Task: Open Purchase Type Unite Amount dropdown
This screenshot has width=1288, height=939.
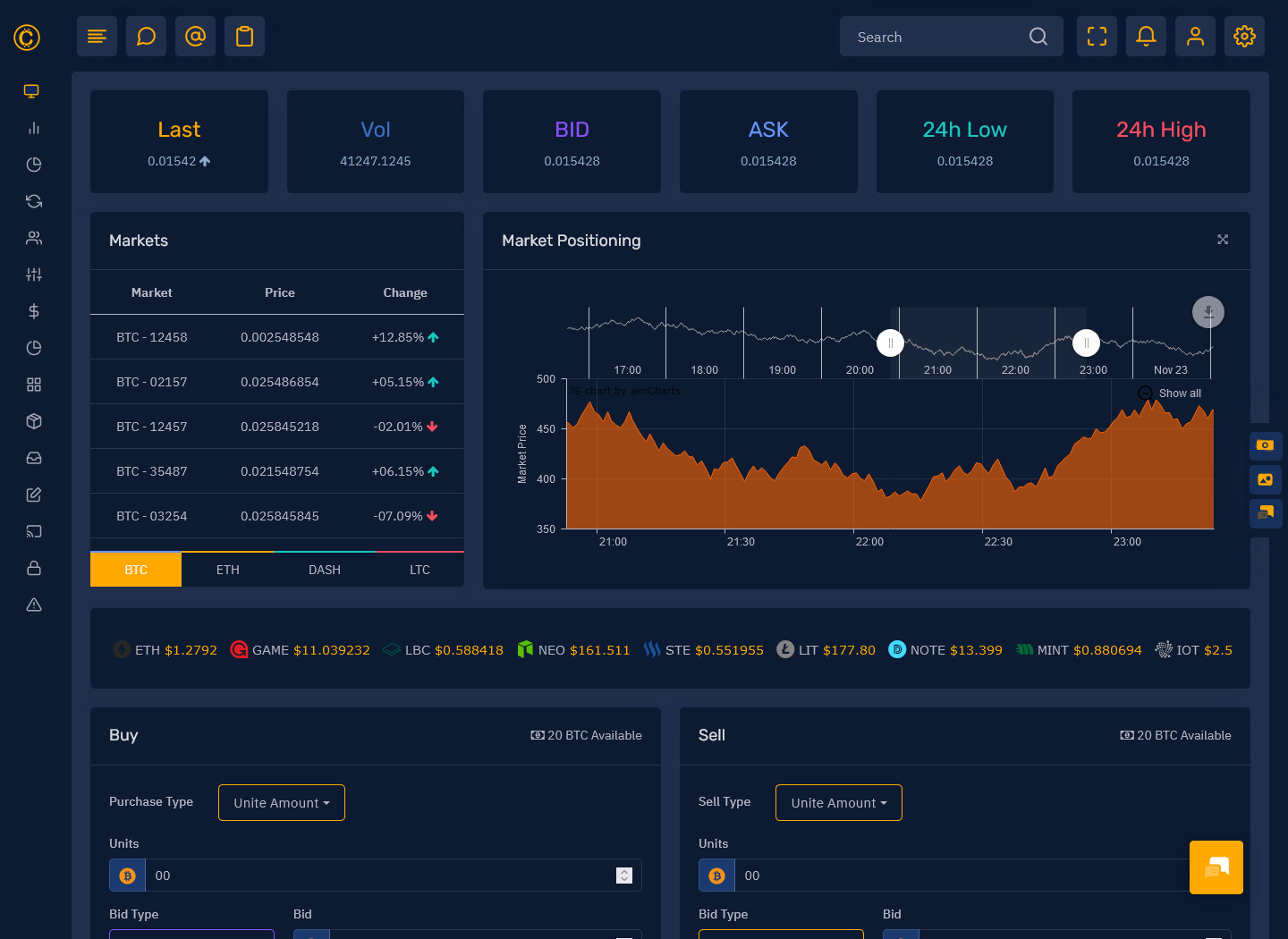Action: click(282, 803)
